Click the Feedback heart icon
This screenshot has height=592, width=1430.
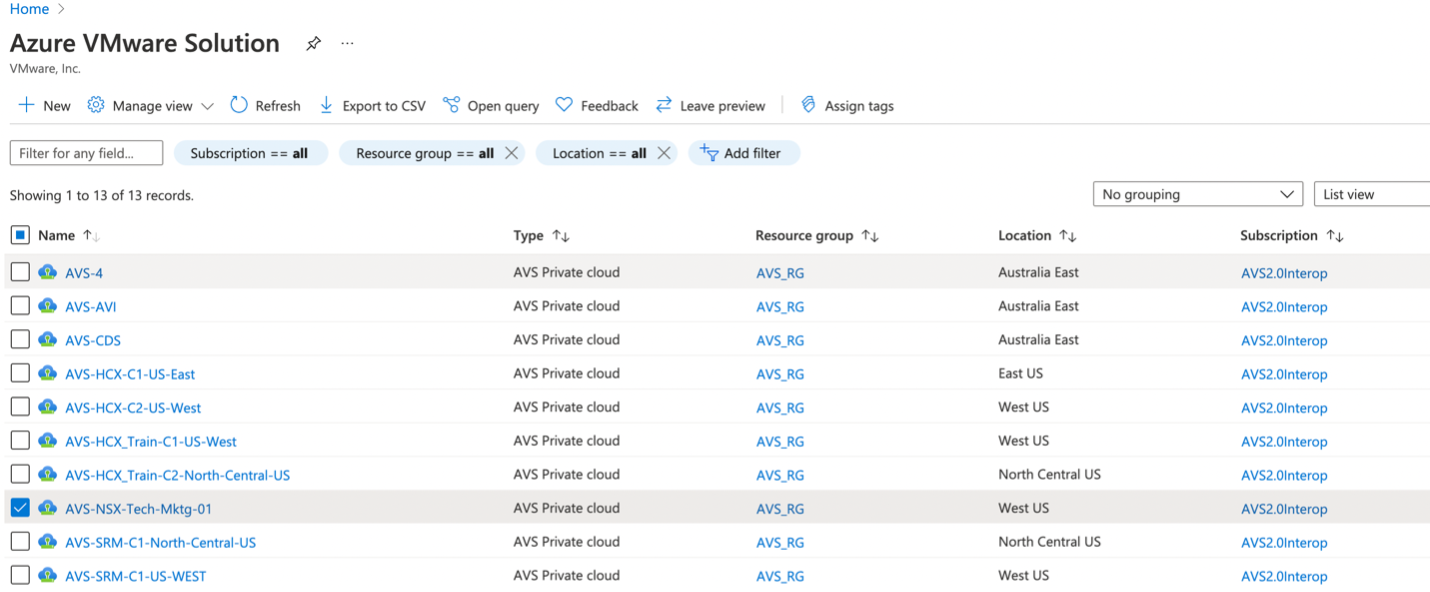point(564,105)
